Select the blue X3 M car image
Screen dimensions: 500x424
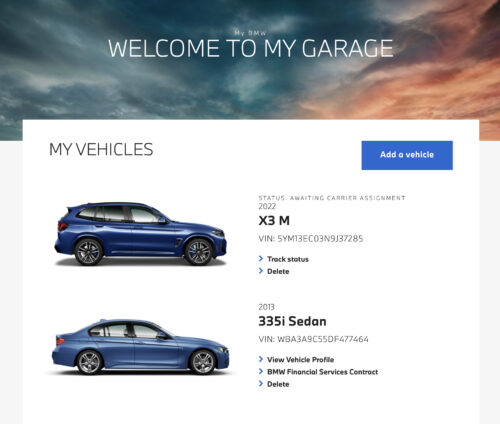141,234
